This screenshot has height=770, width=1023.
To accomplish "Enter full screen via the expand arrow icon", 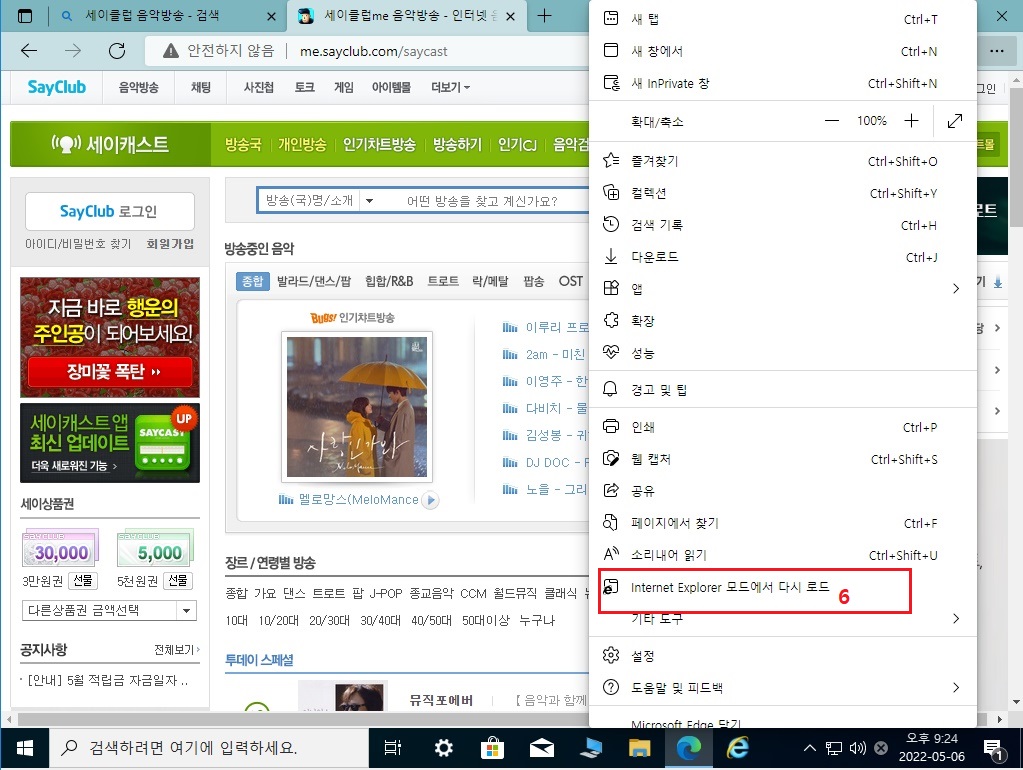I will tap(954, 121).
